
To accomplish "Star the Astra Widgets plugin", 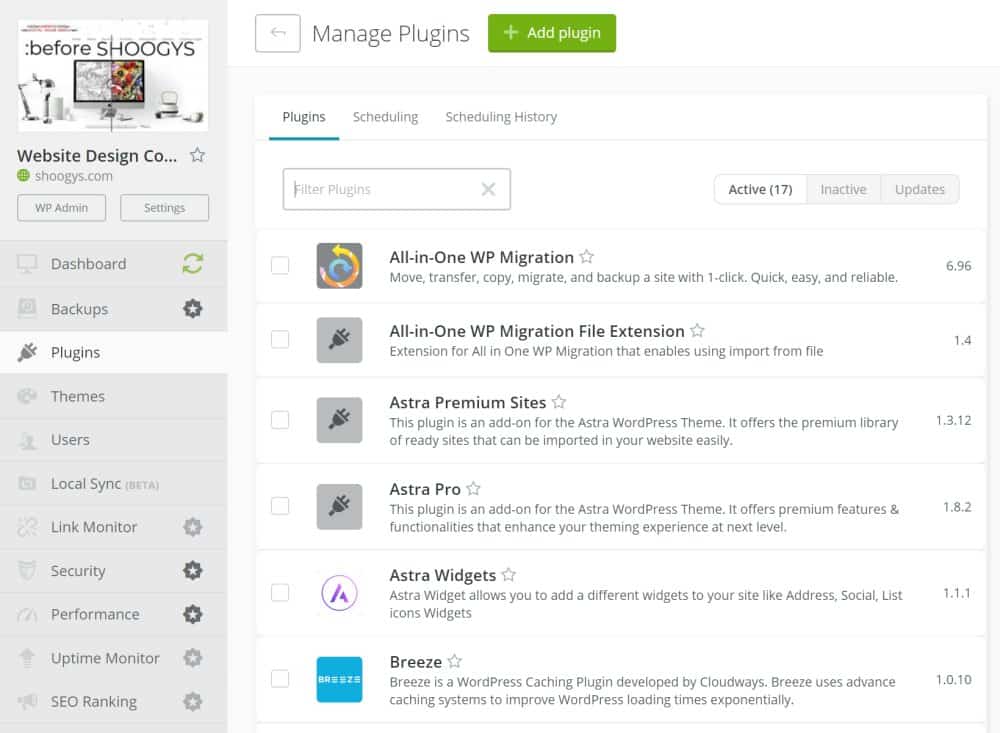I will [x=509, y=575].
